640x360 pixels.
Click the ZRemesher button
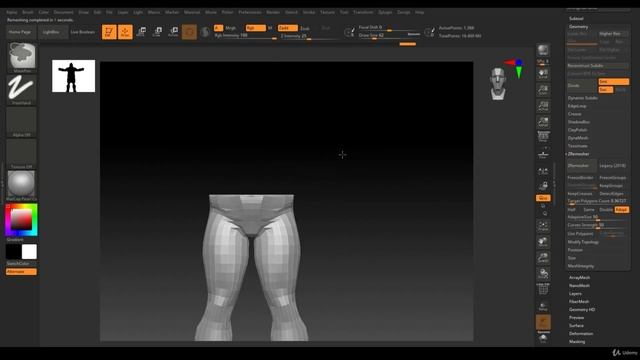[x=581, y=166]
